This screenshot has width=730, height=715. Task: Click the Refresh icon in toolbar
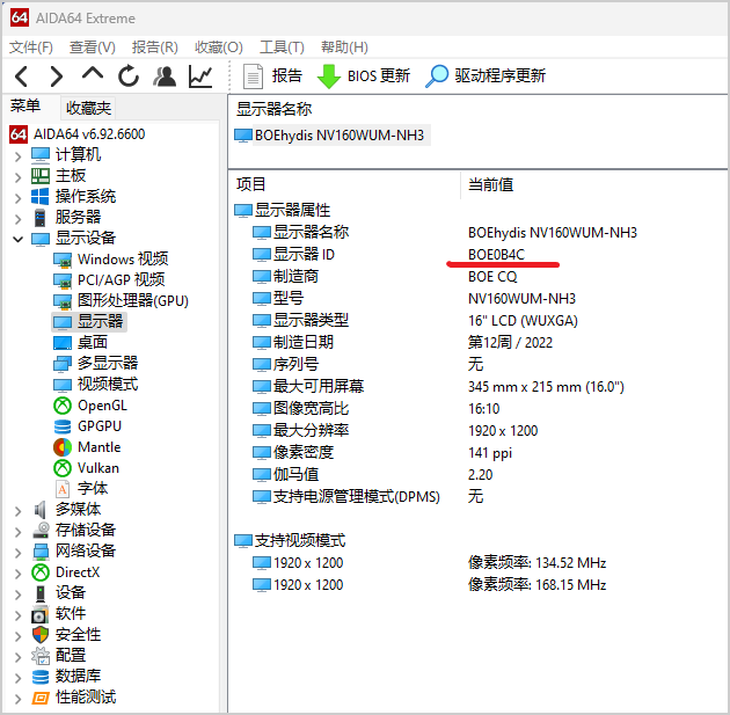(128, 76)
